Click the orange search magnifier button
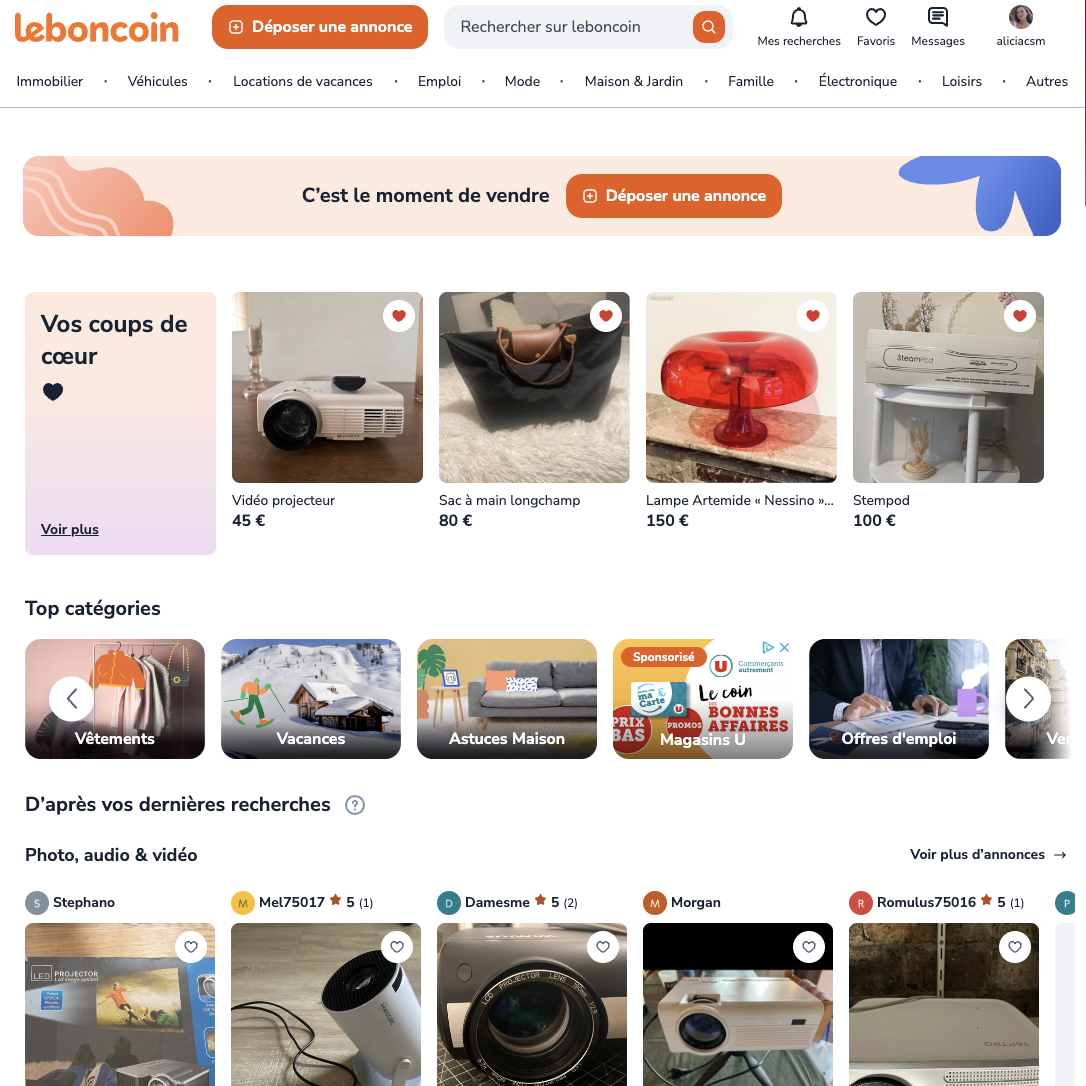The height and width of the screenshot is (1086, 1086). [x=709, y=27]
